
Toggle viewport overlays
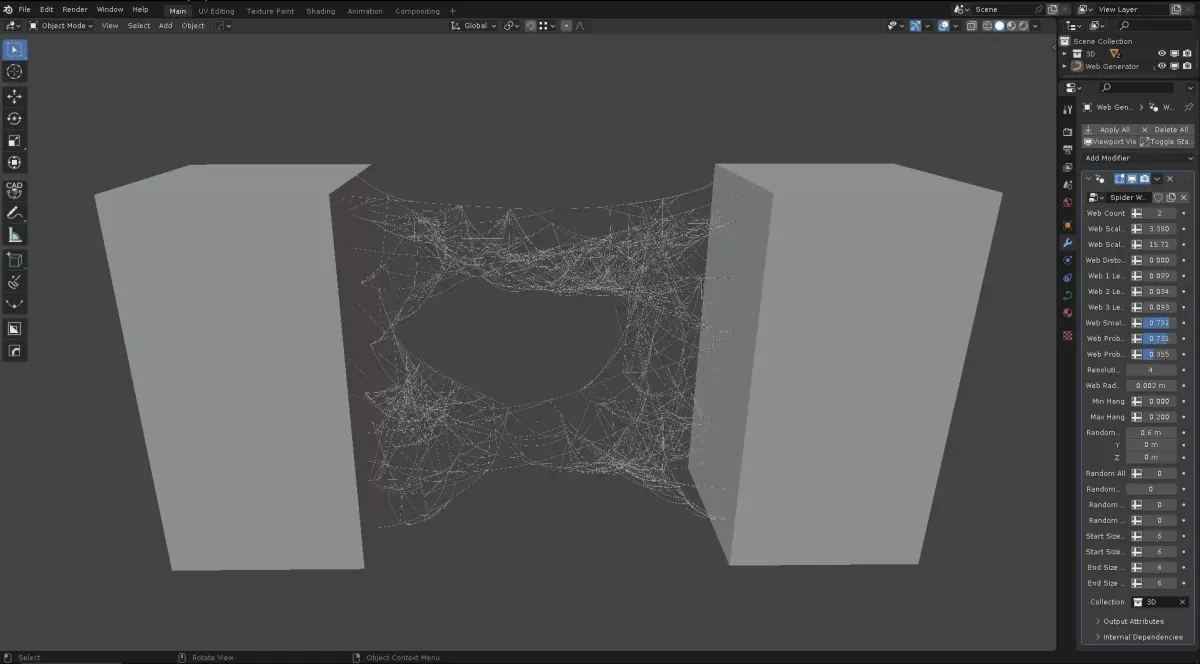coord(944,25)
